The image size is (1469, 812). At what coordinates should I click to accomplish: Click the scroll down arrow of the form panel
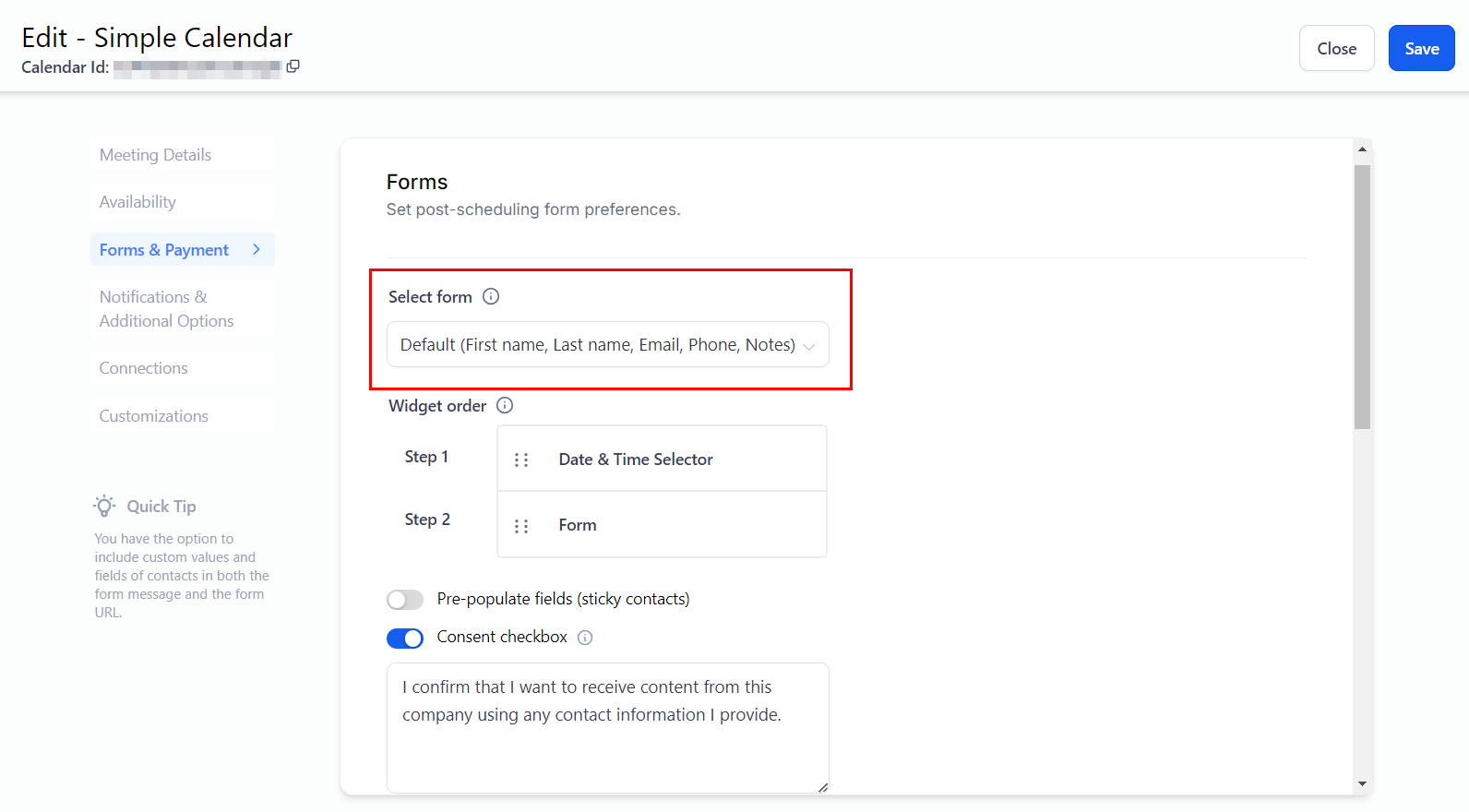coord(1362,784)
